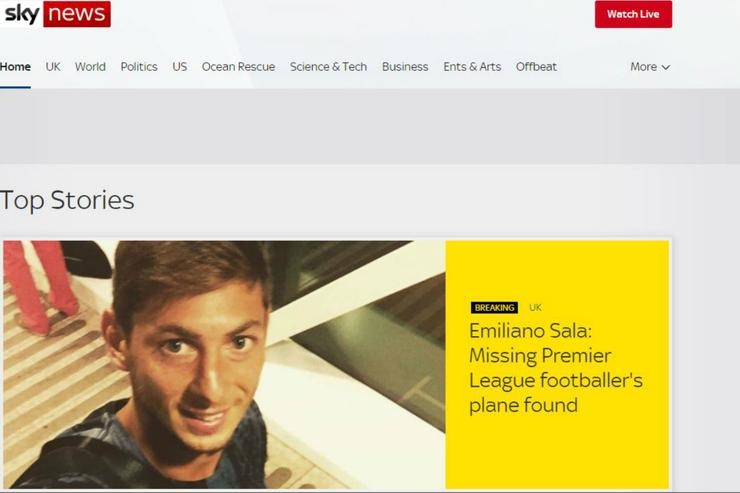
Task: Open the US news section
Action: [x=180, y=67]
